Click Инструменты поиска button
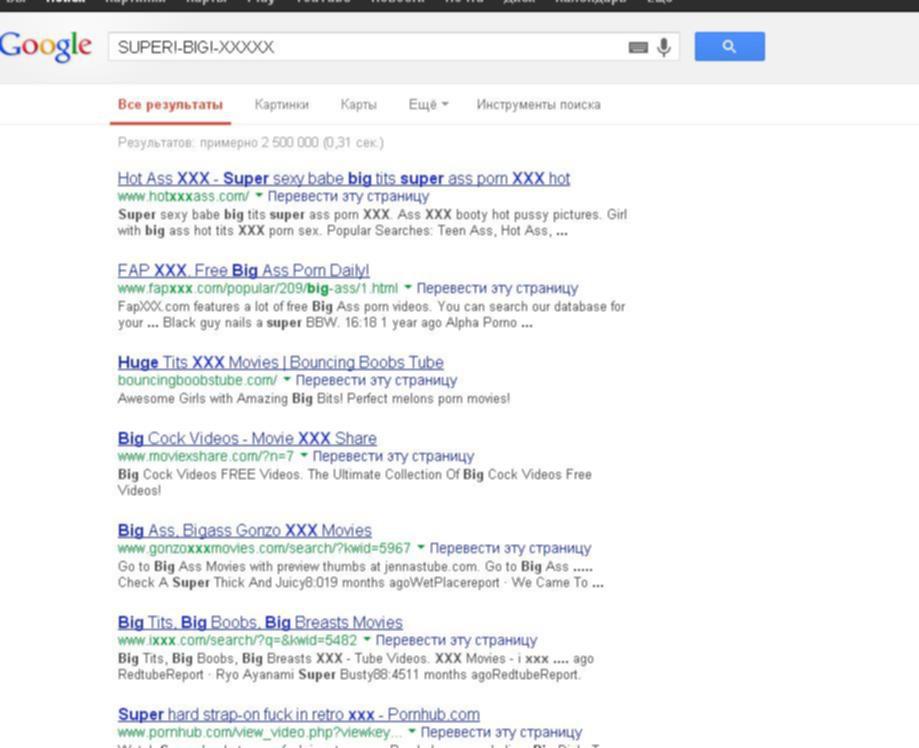Viewport: 919px width, 748px height. click(538, 105)
